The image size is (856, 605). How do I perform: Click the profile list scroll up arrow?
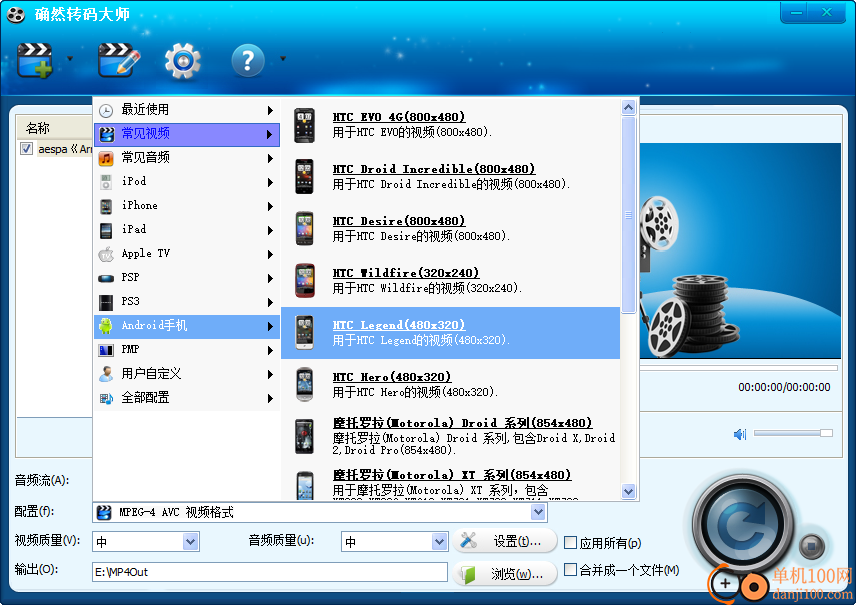628,108
